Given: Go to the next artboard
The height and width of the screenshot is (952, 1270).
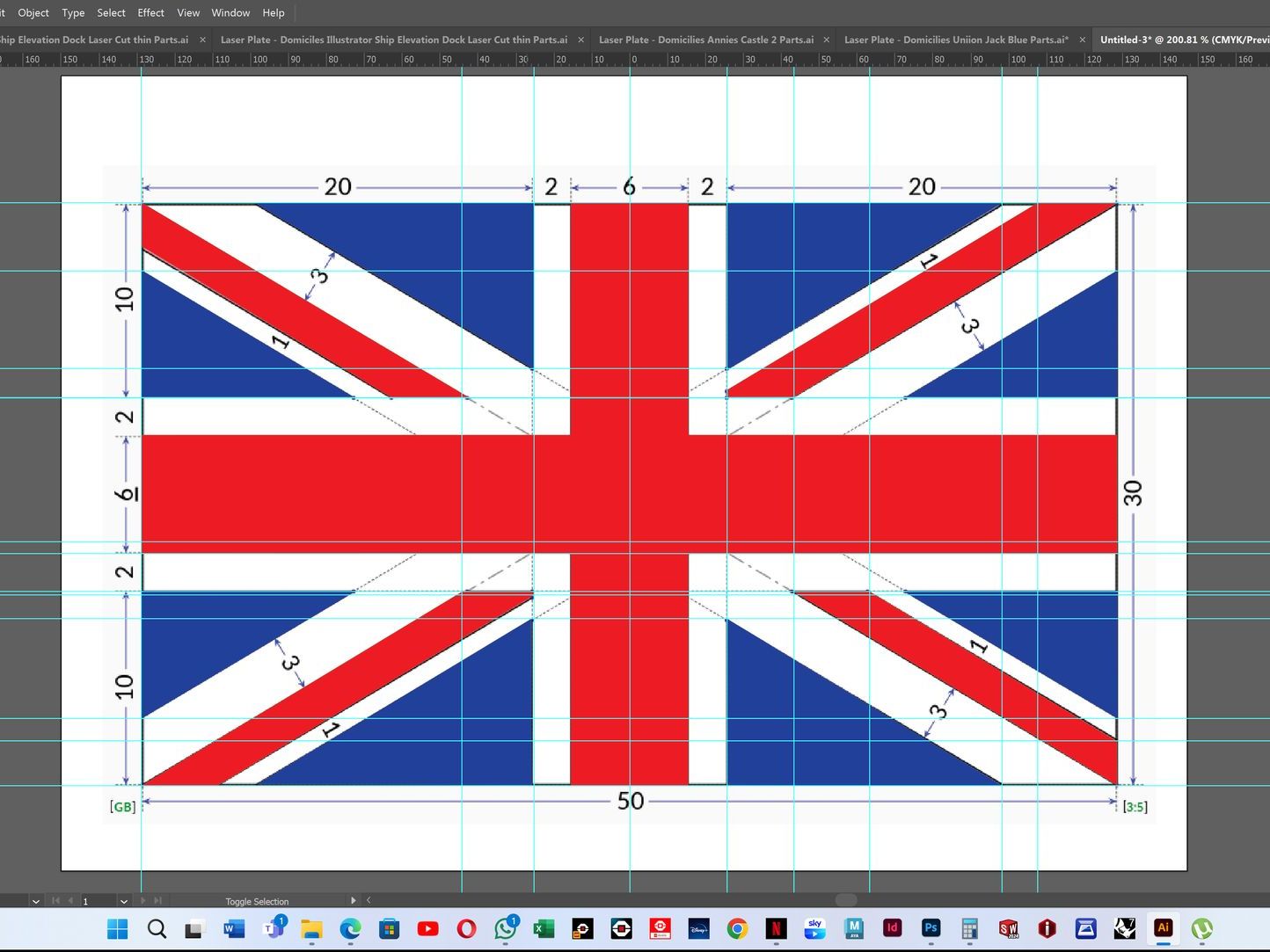Looking at the screenshot, I should pos(143,901).
